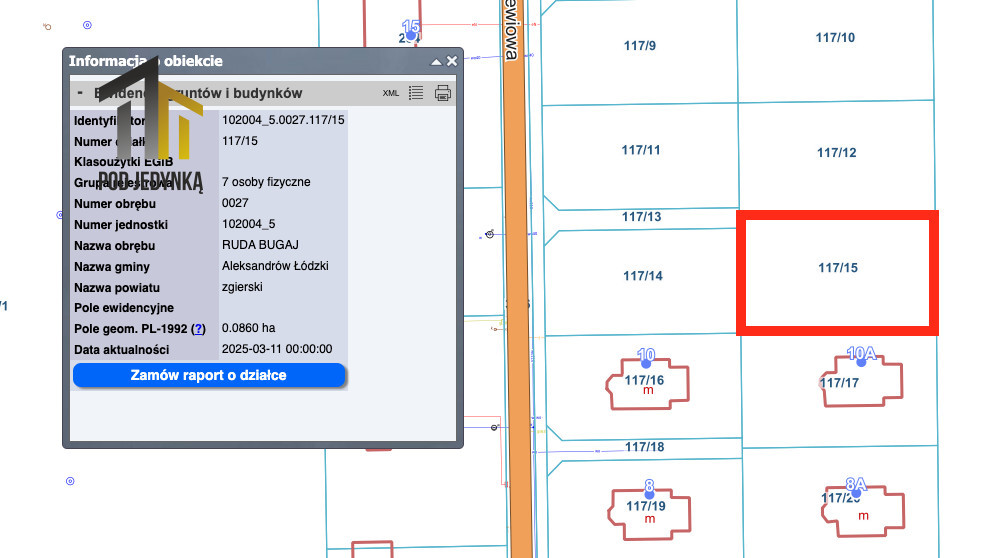Image resolution: width=993 pixels, height=558 pixels.
Task: Click the 0.0860 ha area value
Action: [248, 328]
